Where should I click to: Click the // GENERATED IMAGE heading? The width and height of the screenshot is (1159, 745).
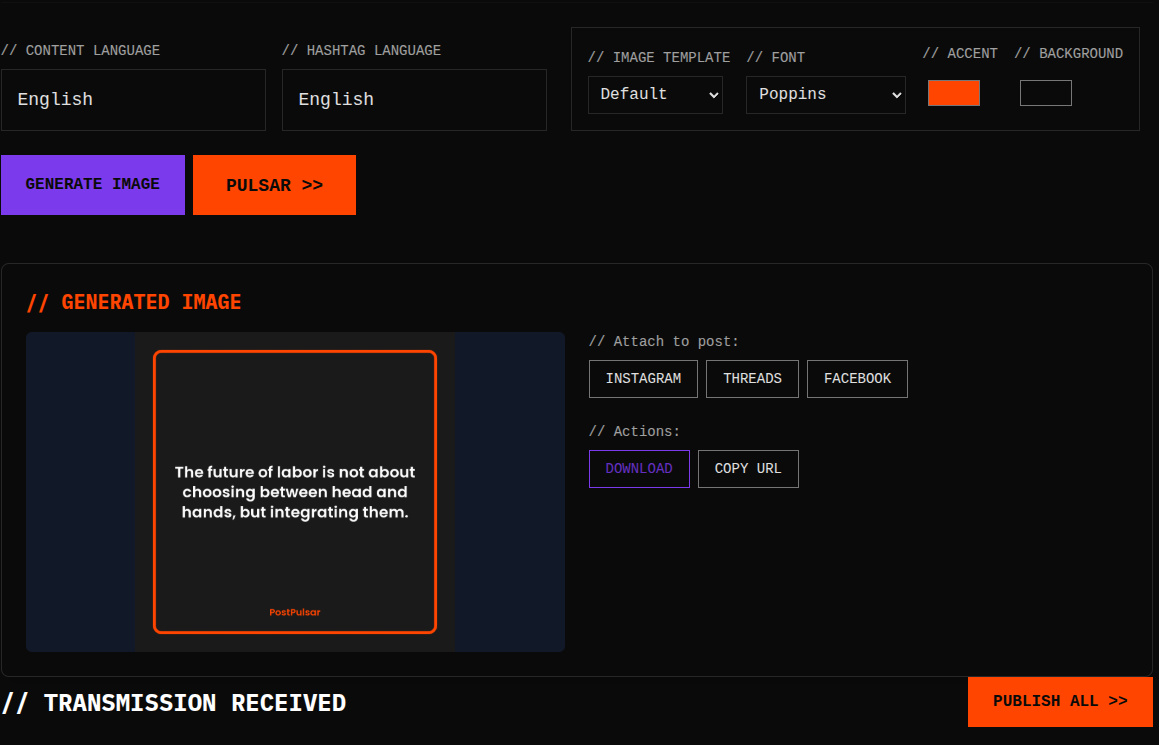134,302
